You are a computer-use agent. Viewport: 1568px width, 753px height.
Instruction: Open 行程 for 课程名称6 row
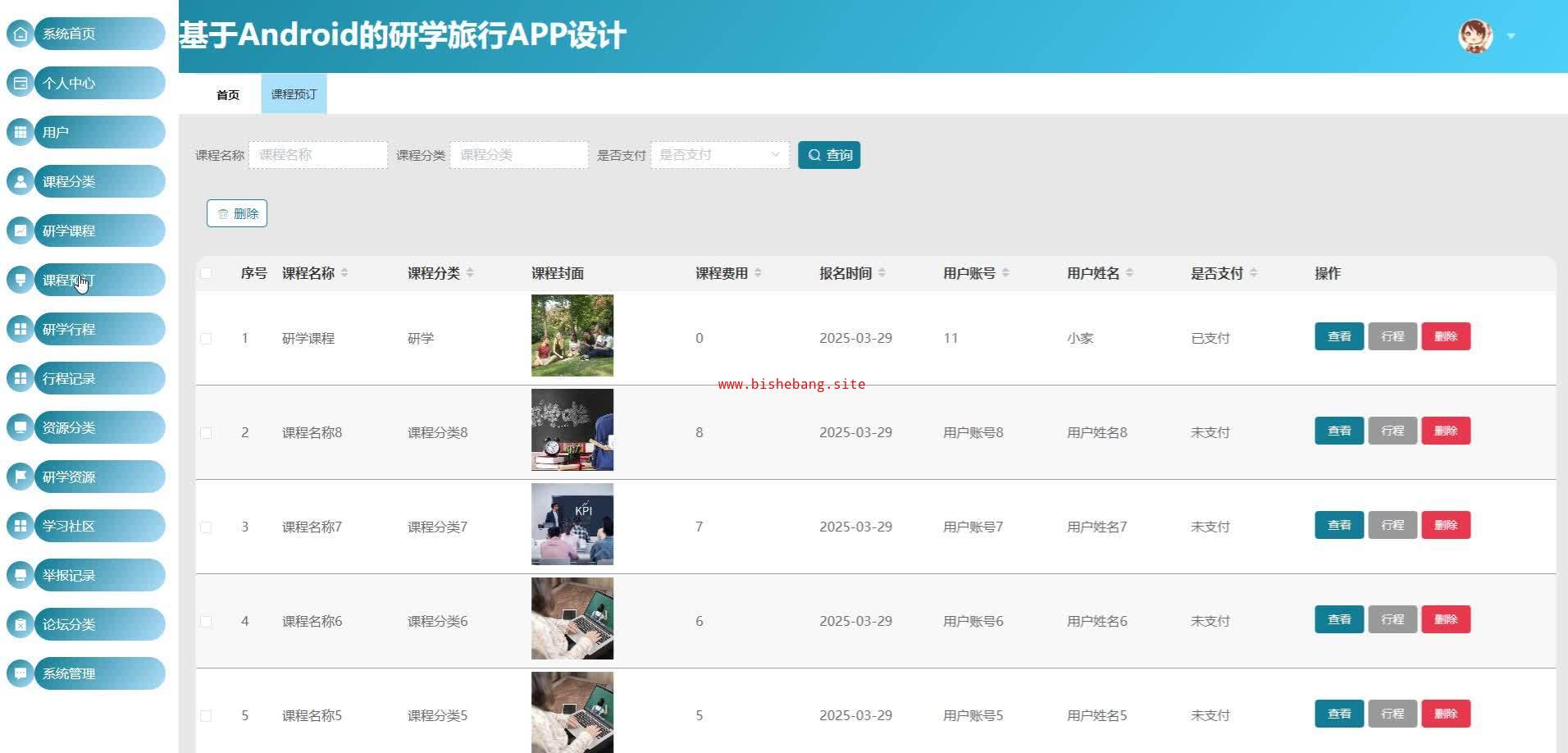pyautogui.click(x=1393, y=619)
